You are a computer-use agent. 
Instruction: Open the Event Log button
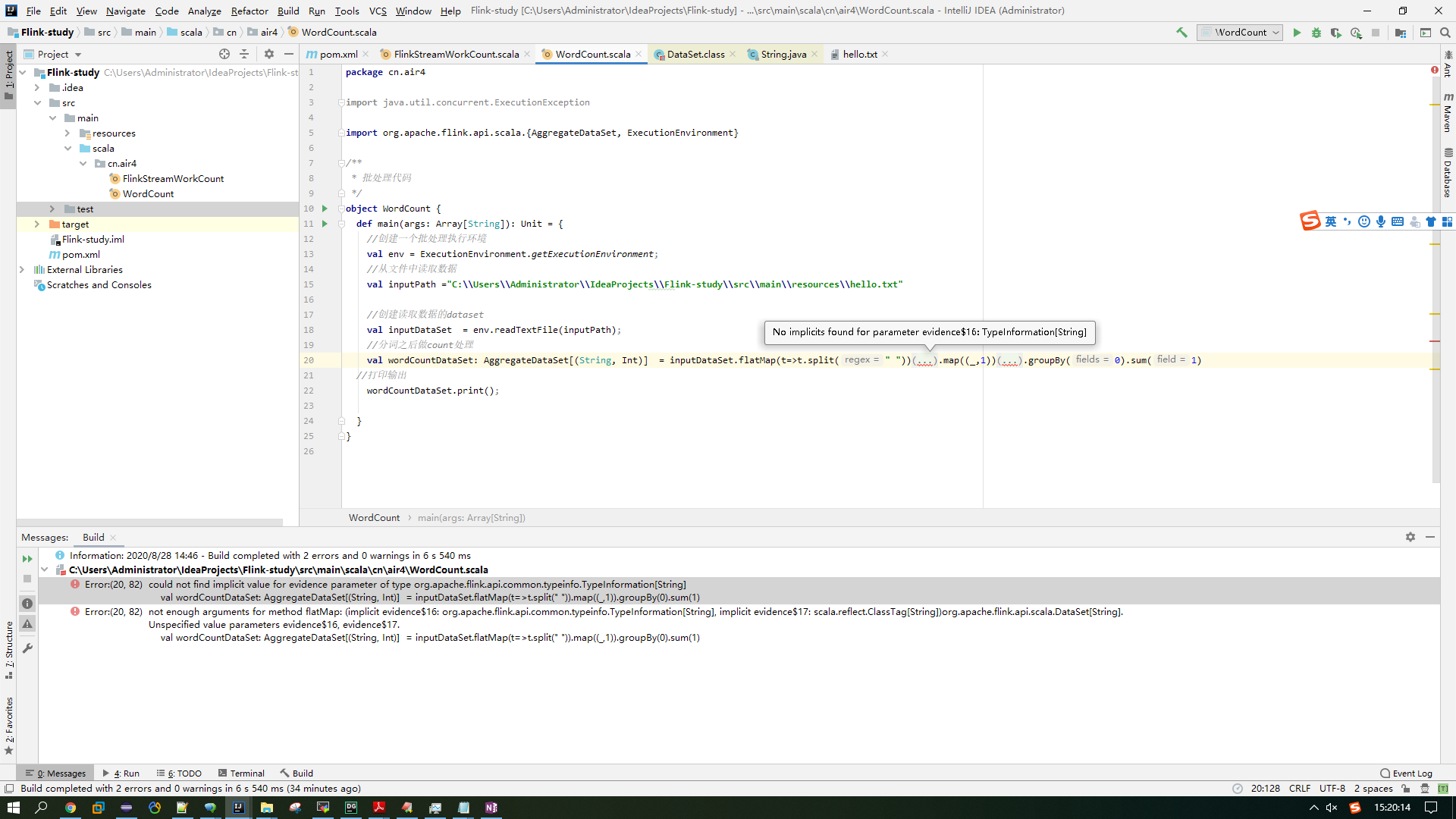click(1407, 773)
